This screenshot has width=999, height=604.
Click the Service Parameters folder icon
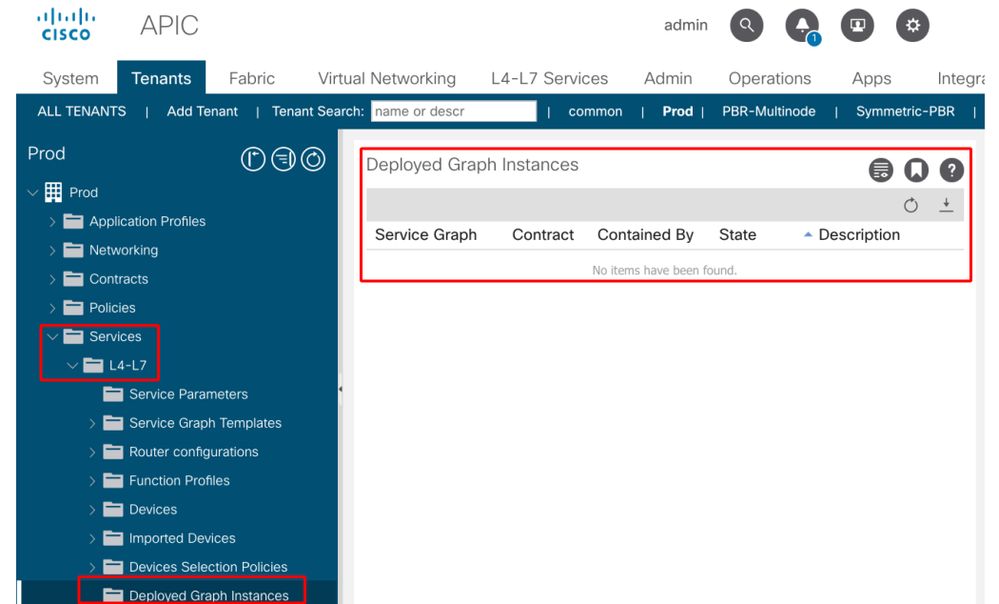pyautogui.click(x=113, y=394)
